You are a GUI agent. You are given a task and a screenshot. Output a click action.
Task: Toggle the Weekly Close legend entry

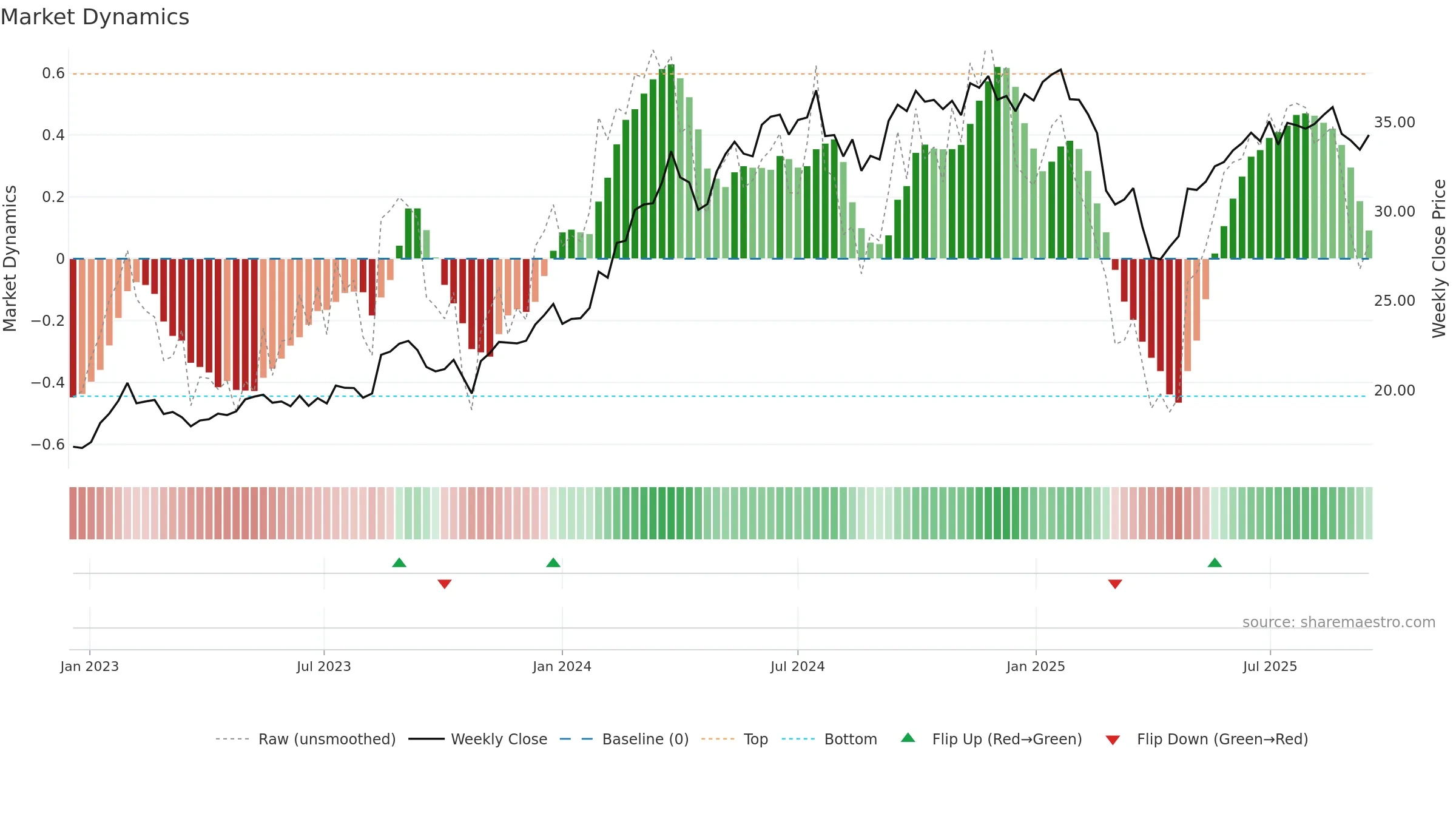point(477,739)
